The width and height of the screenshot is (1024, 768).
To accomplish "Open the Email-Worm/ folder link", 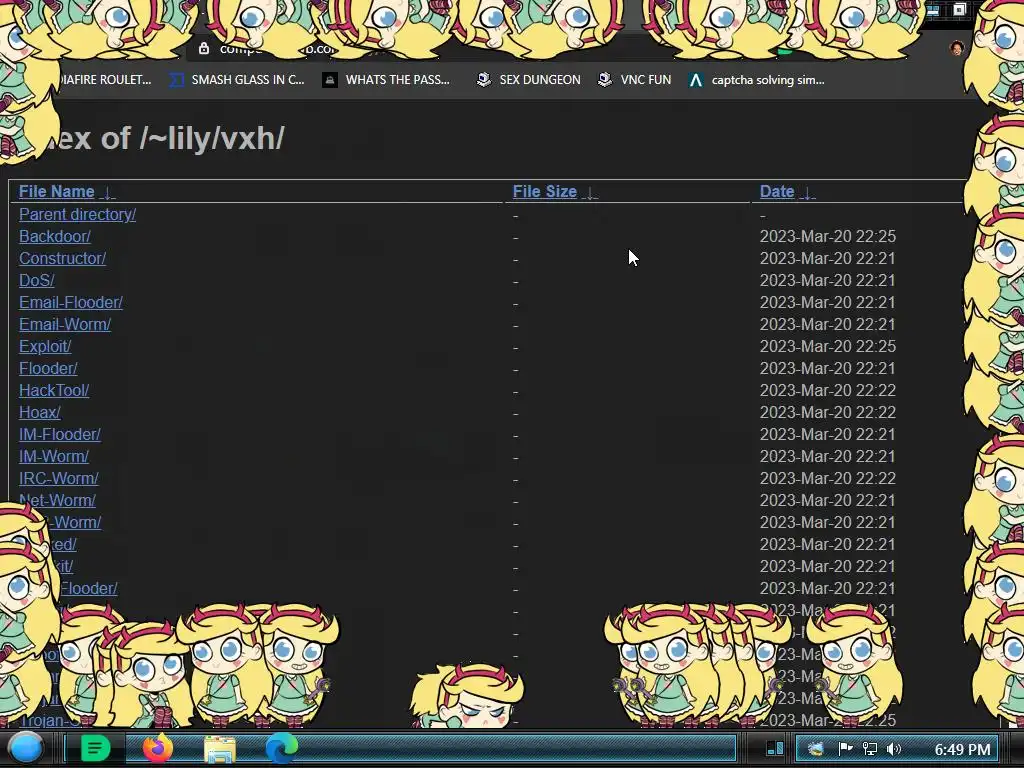I will point(65,325).
